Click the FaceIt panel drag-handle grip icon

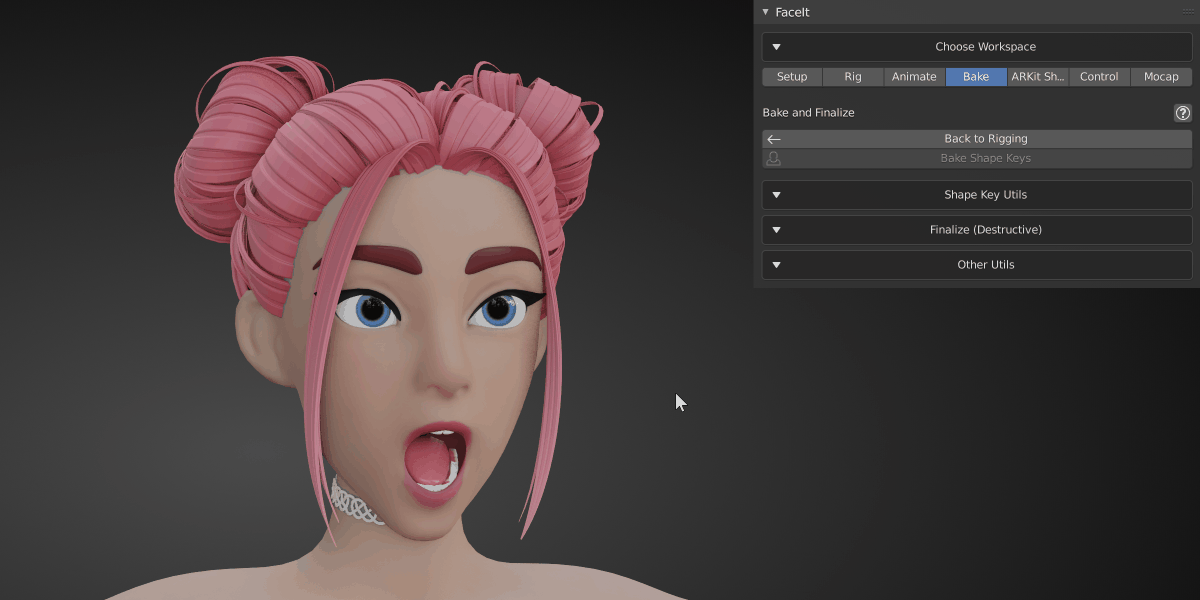click(x=1187, y=12)
